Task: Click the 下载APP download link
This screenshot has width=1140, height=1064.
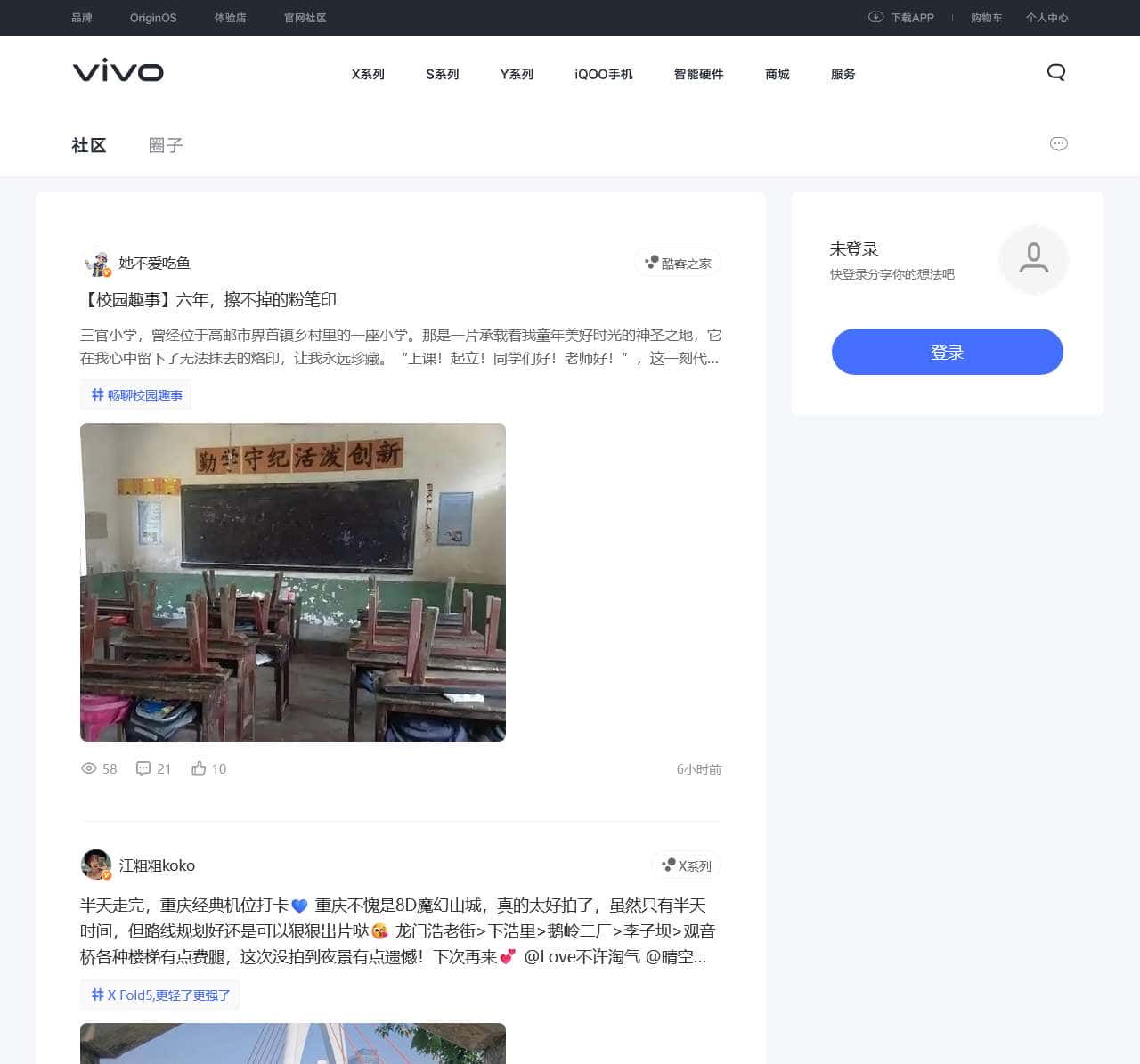Action: click(901, 18)
